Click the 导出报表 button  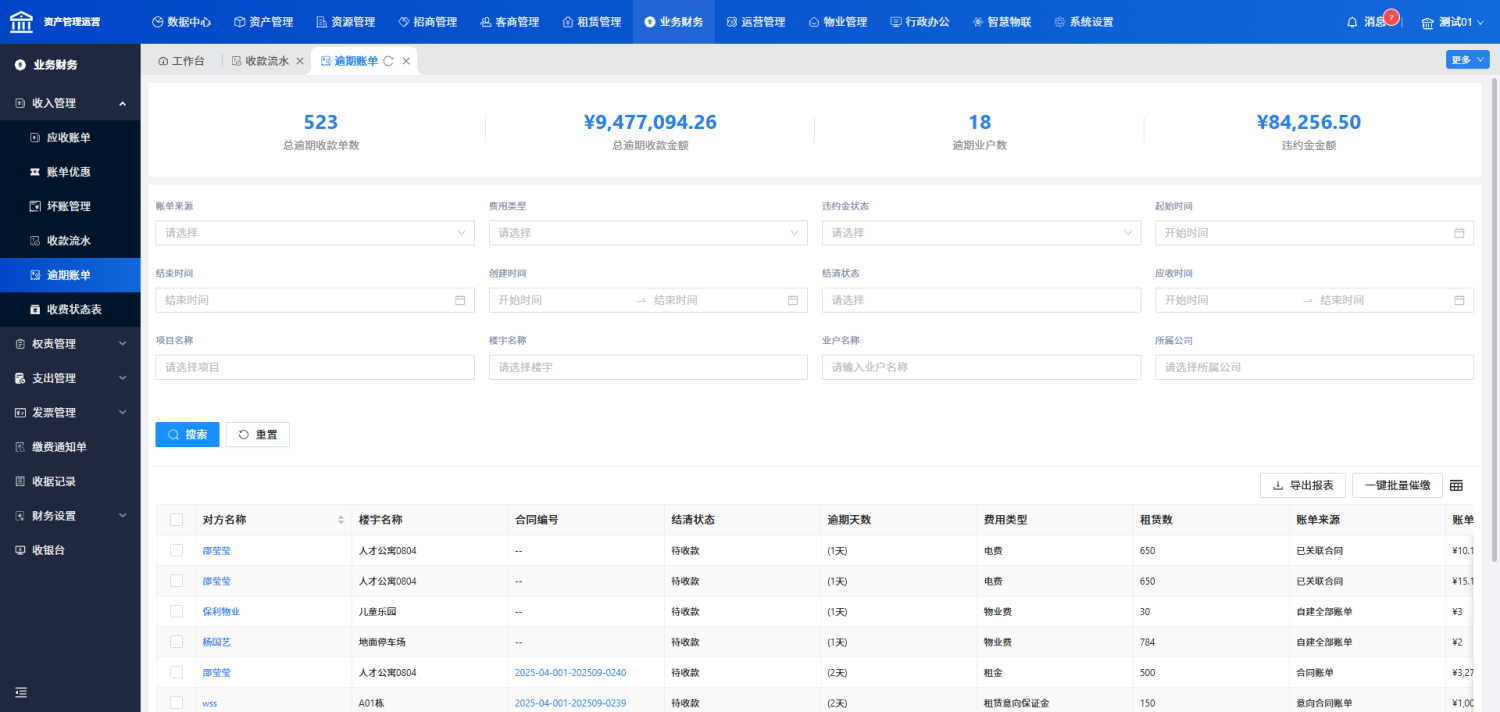pos(1303,485)
